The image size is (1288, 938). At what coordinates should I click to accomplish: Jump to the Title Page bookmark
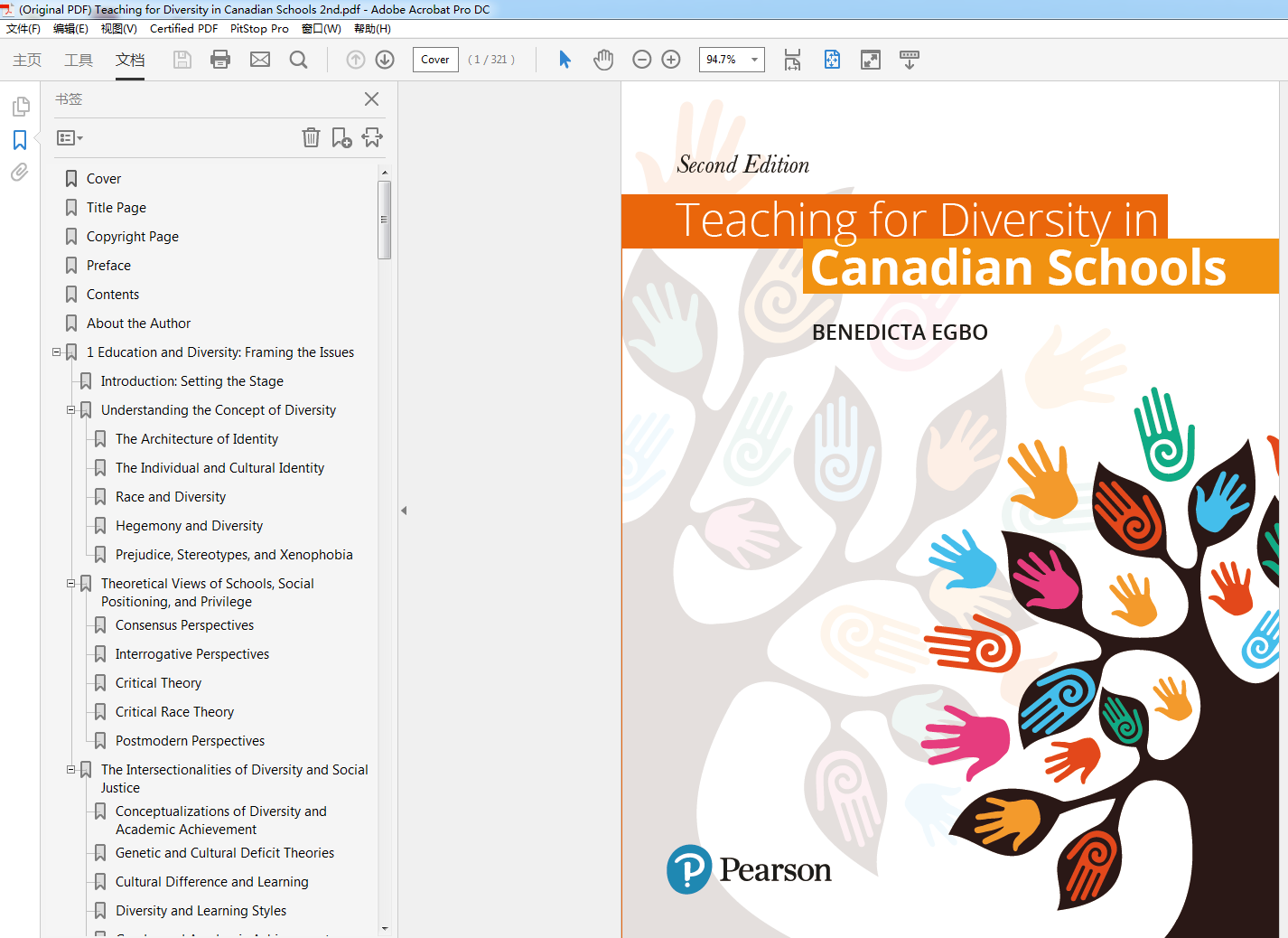click(x=117, y=208)
